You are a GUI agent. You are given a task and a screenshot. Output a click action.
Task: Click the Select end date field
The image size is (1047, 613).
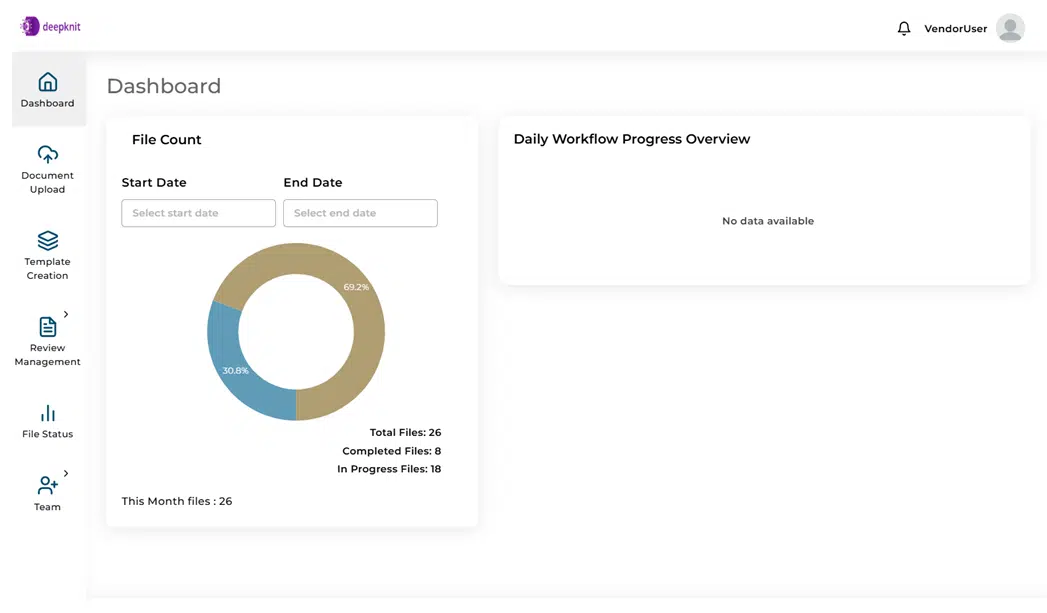[360, 213]
